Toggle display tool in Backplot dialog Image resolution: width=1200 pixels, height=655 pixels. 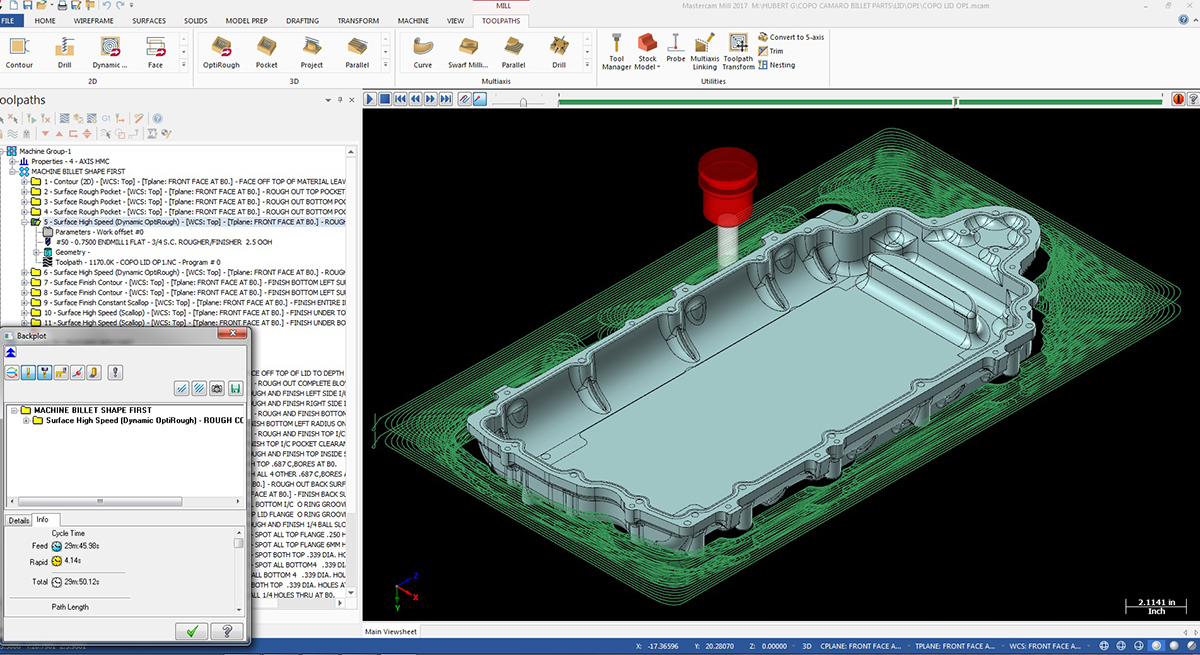pyautogui.click(x=29, y=373)
